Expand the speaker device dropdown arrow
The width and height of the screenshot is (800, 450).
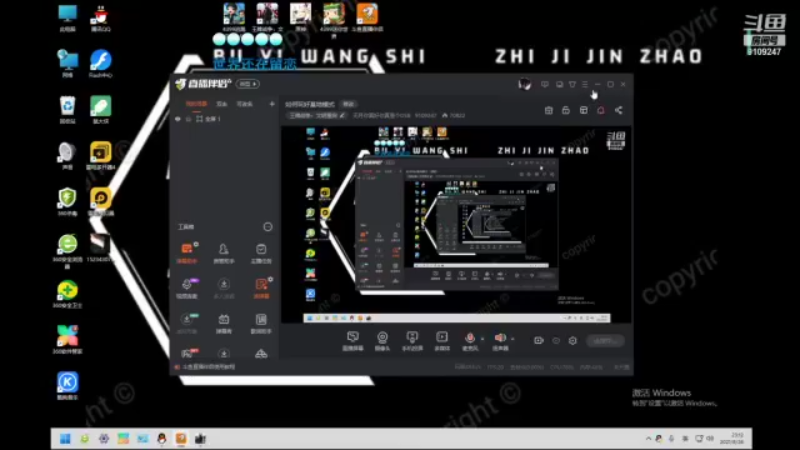(x=513, y=339)
